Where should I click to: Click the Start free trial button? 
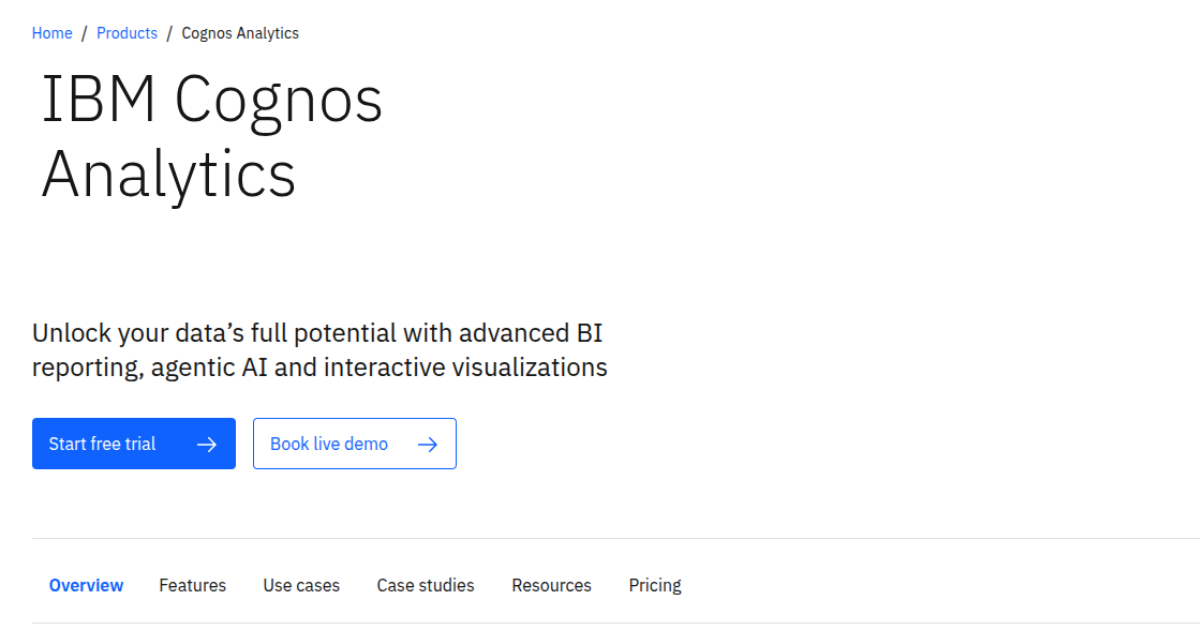tap(134, 444)
